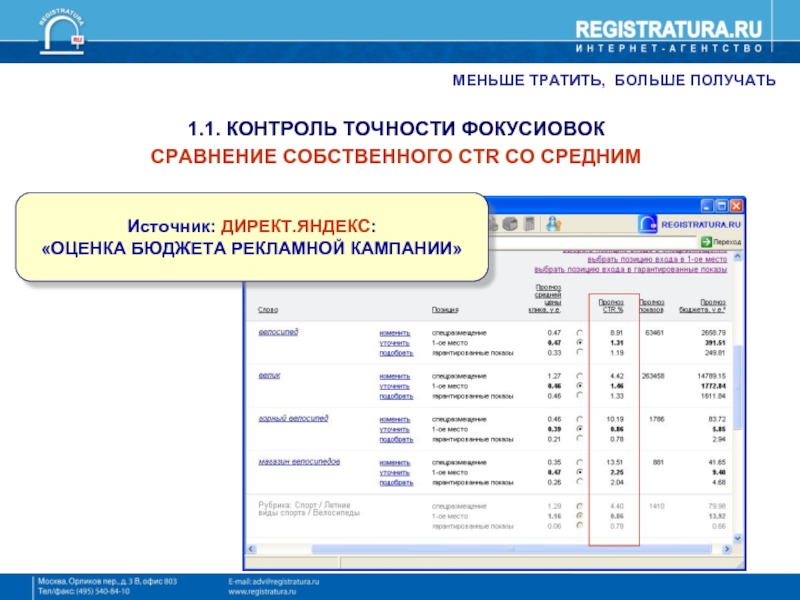Open the горный велосипед keyword link
The image size is (800, 600).
pyautogui.click(x=293, y=418)
